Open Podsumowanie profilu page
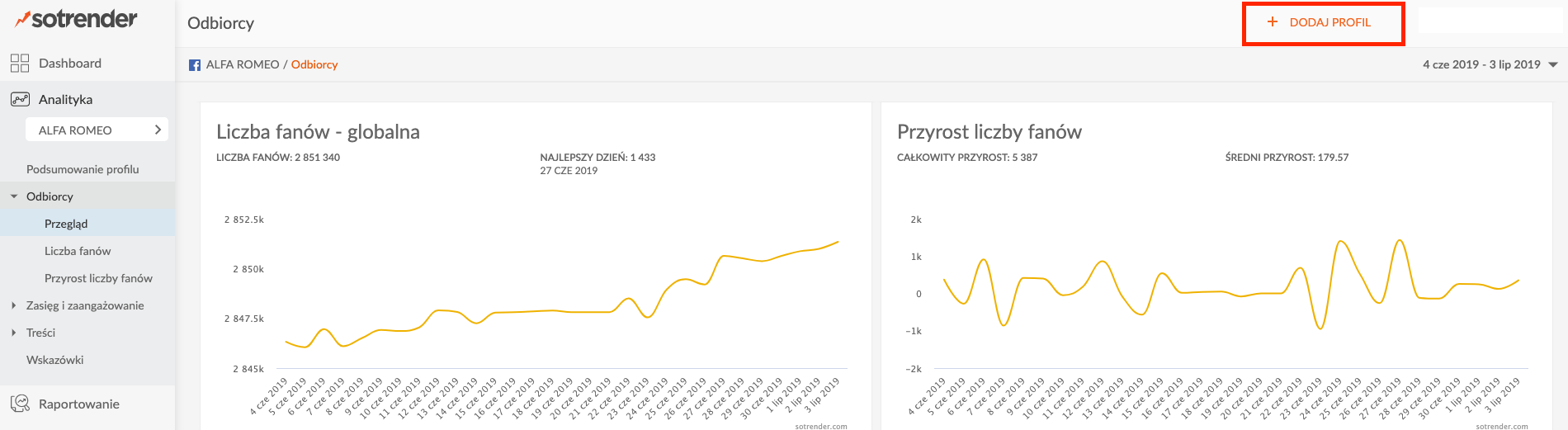Image resolution: width=1568 pixels, height=430 pixels. pyautogui.click(x=83, y=169)
